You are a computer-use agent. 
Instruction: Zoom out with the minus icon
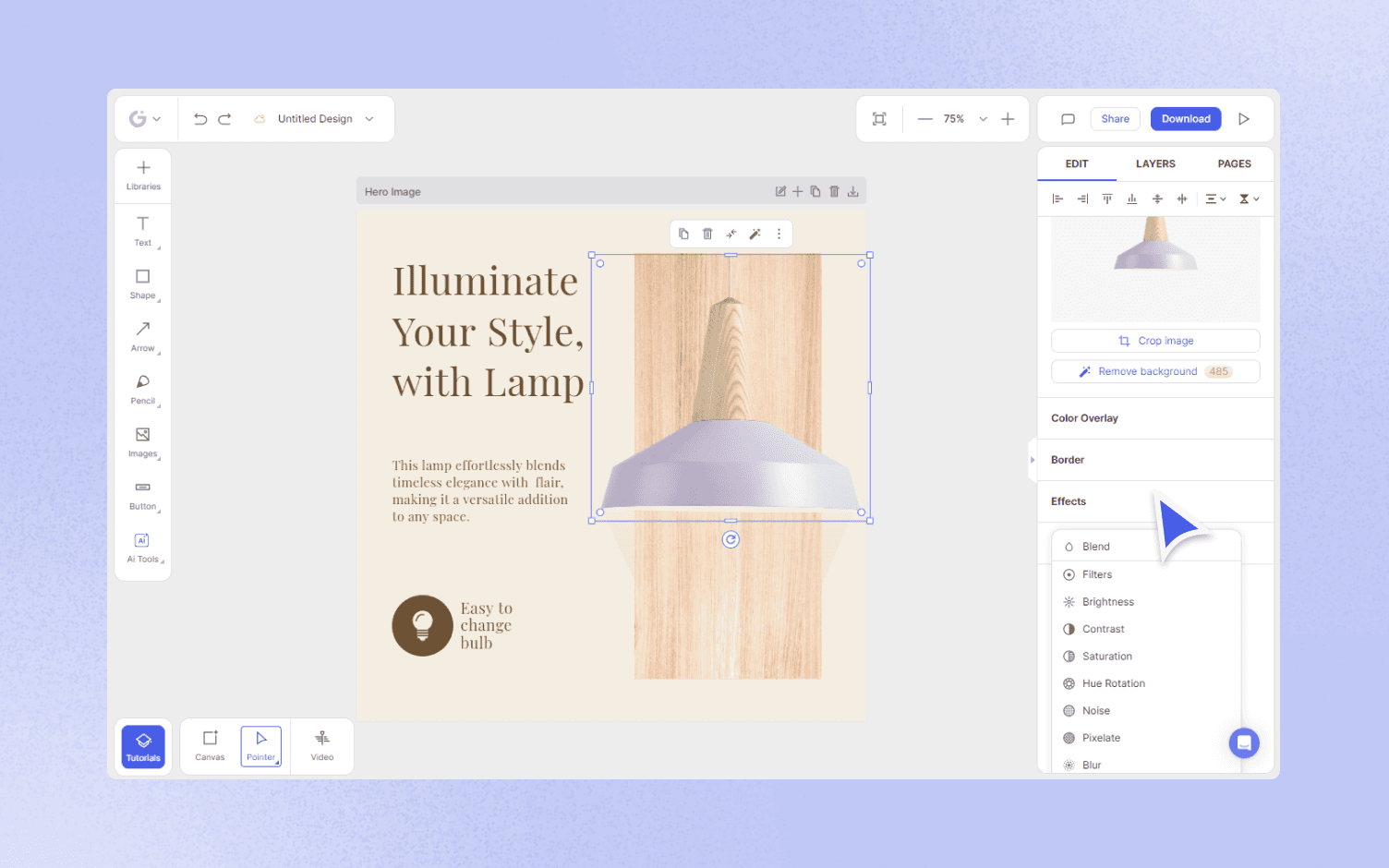[924, 119]
